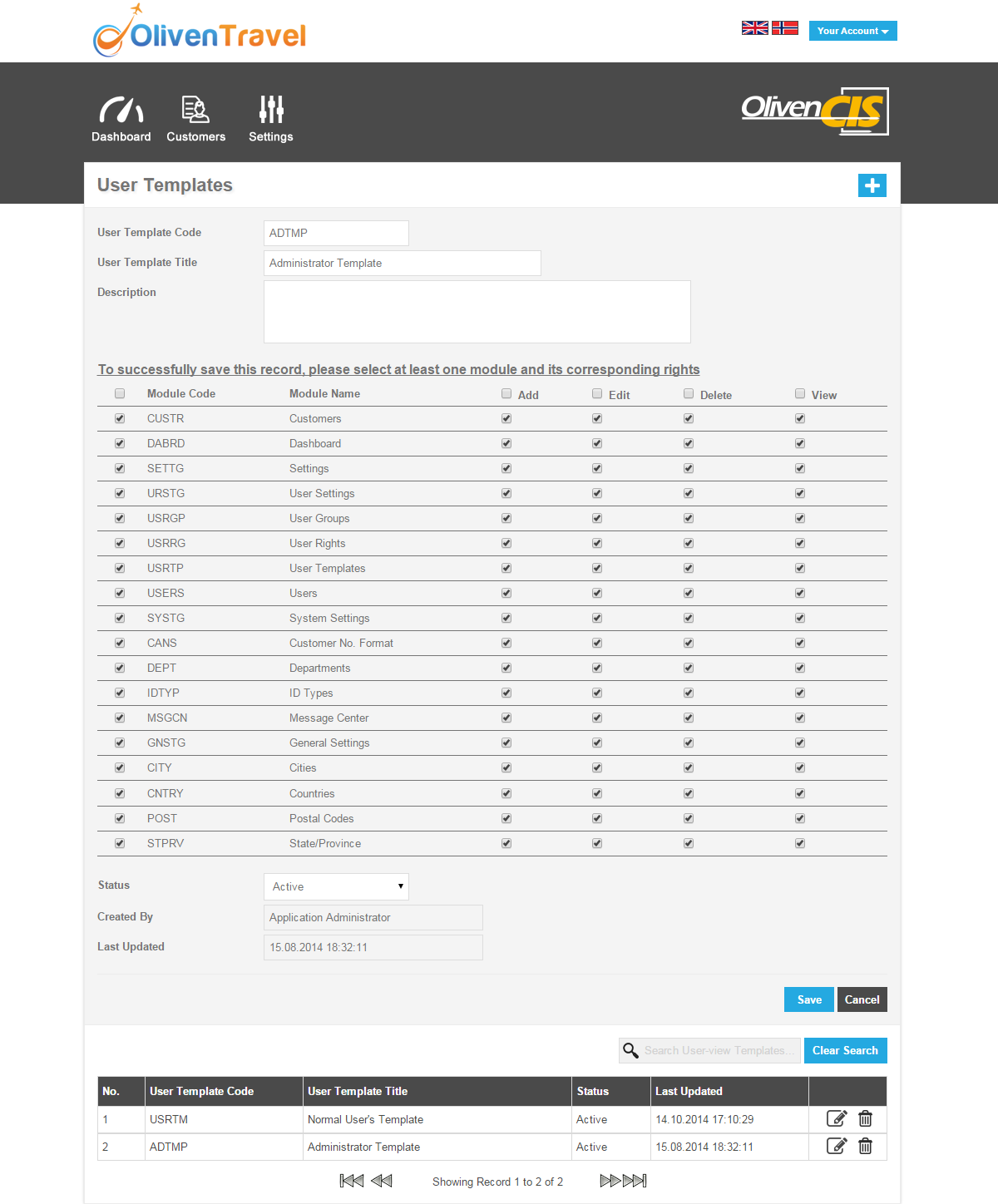998x1204 pixels.
Task: Uncheck Edit right for User Groups
Action: [x=597, y=518]
